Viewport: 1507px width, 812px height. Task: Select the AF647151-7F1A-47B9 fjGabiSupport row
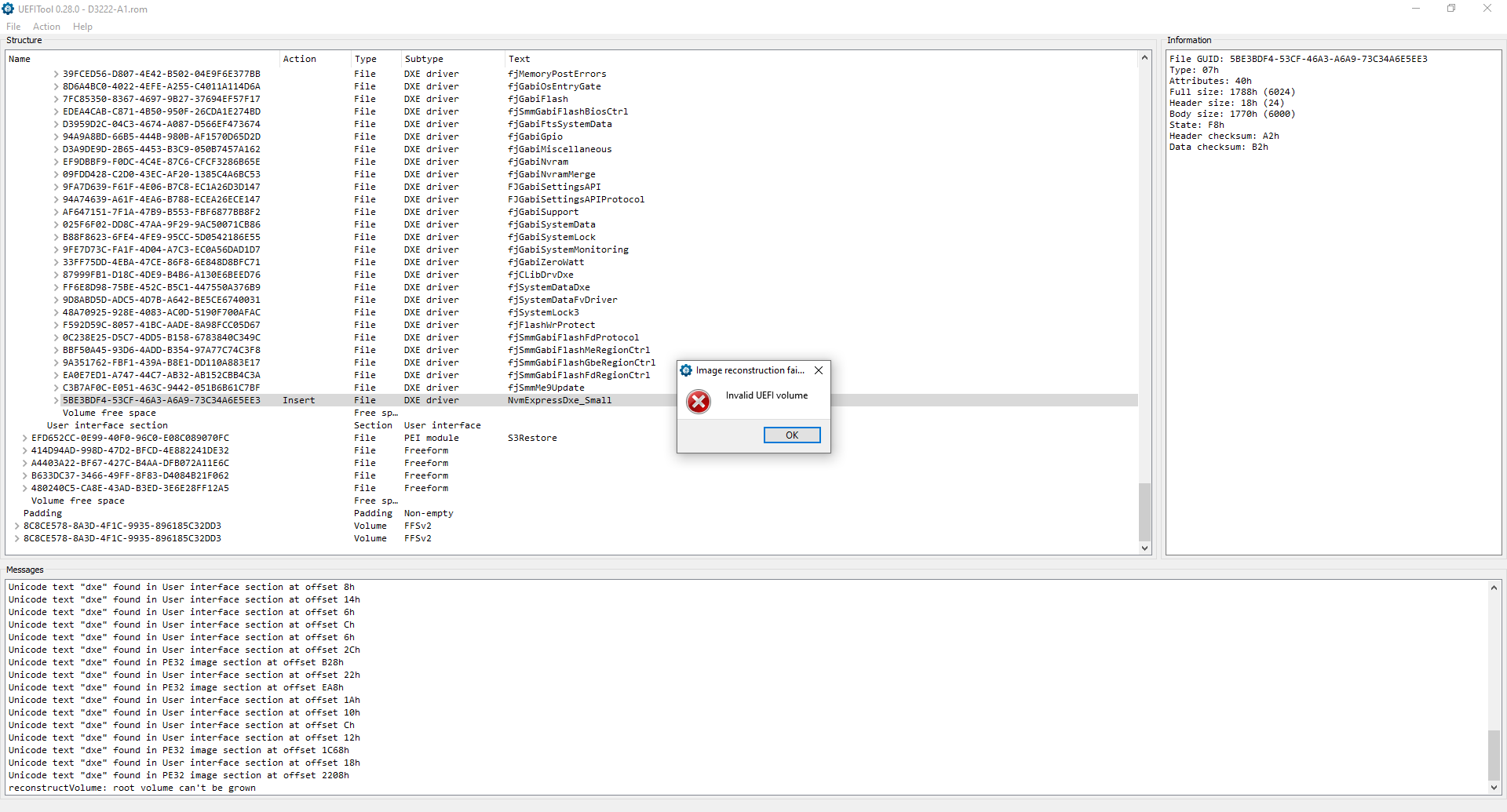tap(571, 212)
